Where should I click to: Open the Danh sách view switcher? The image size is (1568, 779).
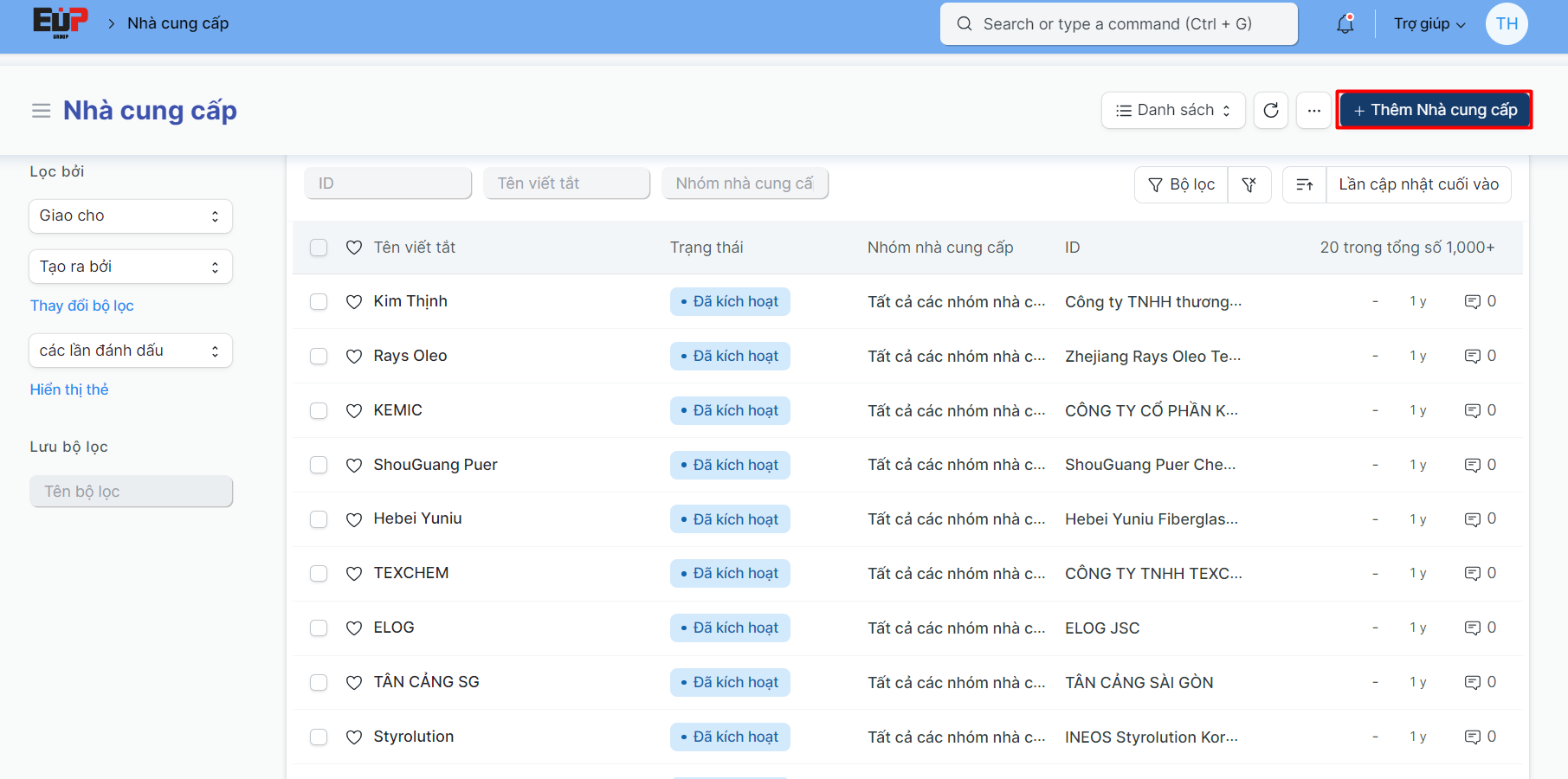coord(1173,110)
